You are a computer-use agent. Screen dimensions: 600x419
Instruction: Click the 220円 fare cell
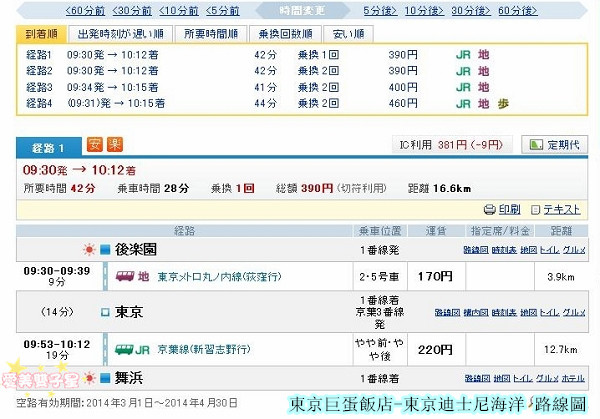point(436,349)
